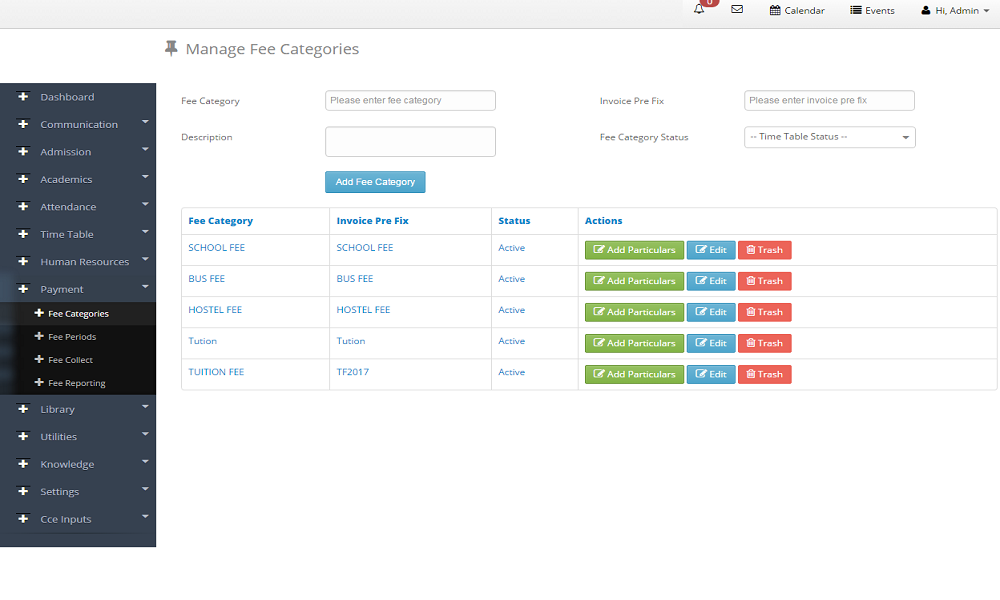Open Fee Periods in the sidebar
This screenshot has width=1000, height=600.
[72, 337]
